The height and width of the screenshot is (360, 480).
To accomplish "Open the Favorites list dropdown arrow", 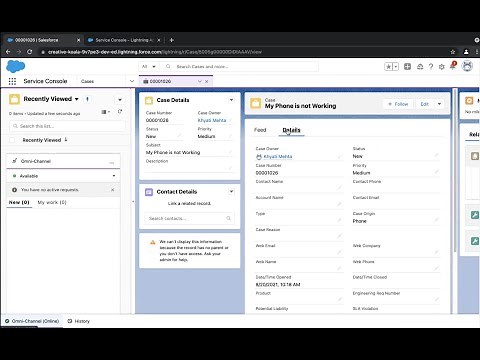I will 396,67.
